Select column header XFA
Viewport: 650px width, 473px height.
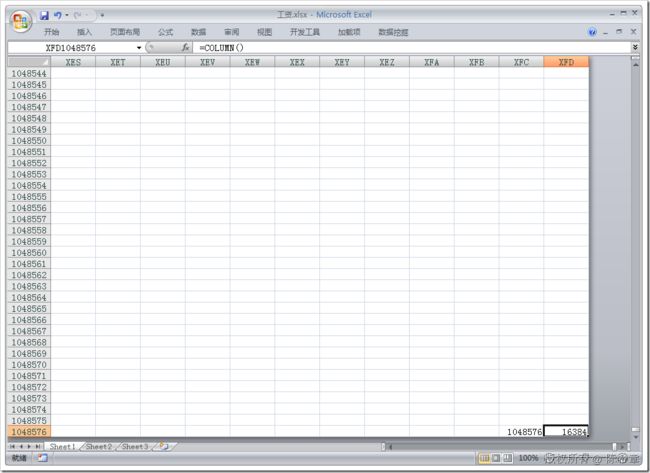click(x=432, y=62)
